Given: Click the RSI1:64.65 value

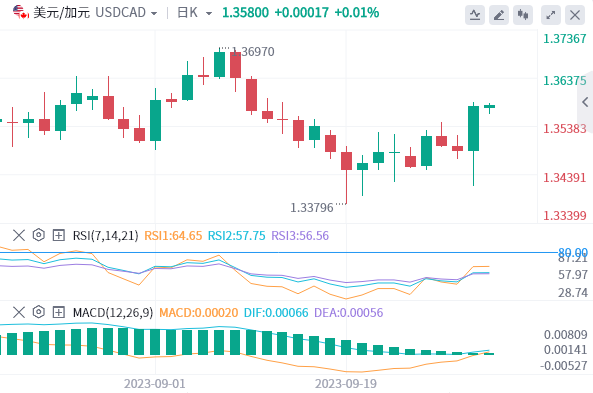Looking at the screenshot, I should [x=173, y=236].
